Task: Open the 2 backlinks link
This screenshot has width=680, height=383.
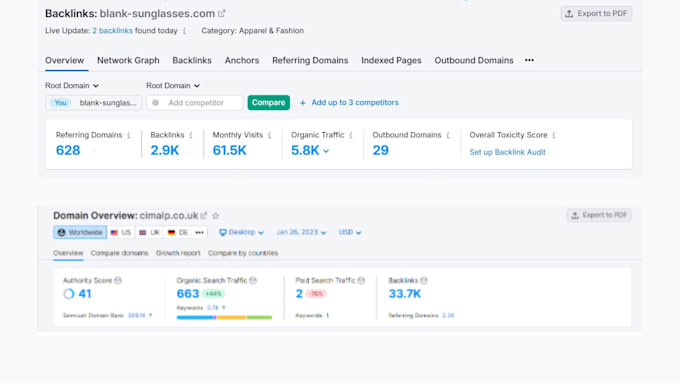Action: (x=112, y=31)
